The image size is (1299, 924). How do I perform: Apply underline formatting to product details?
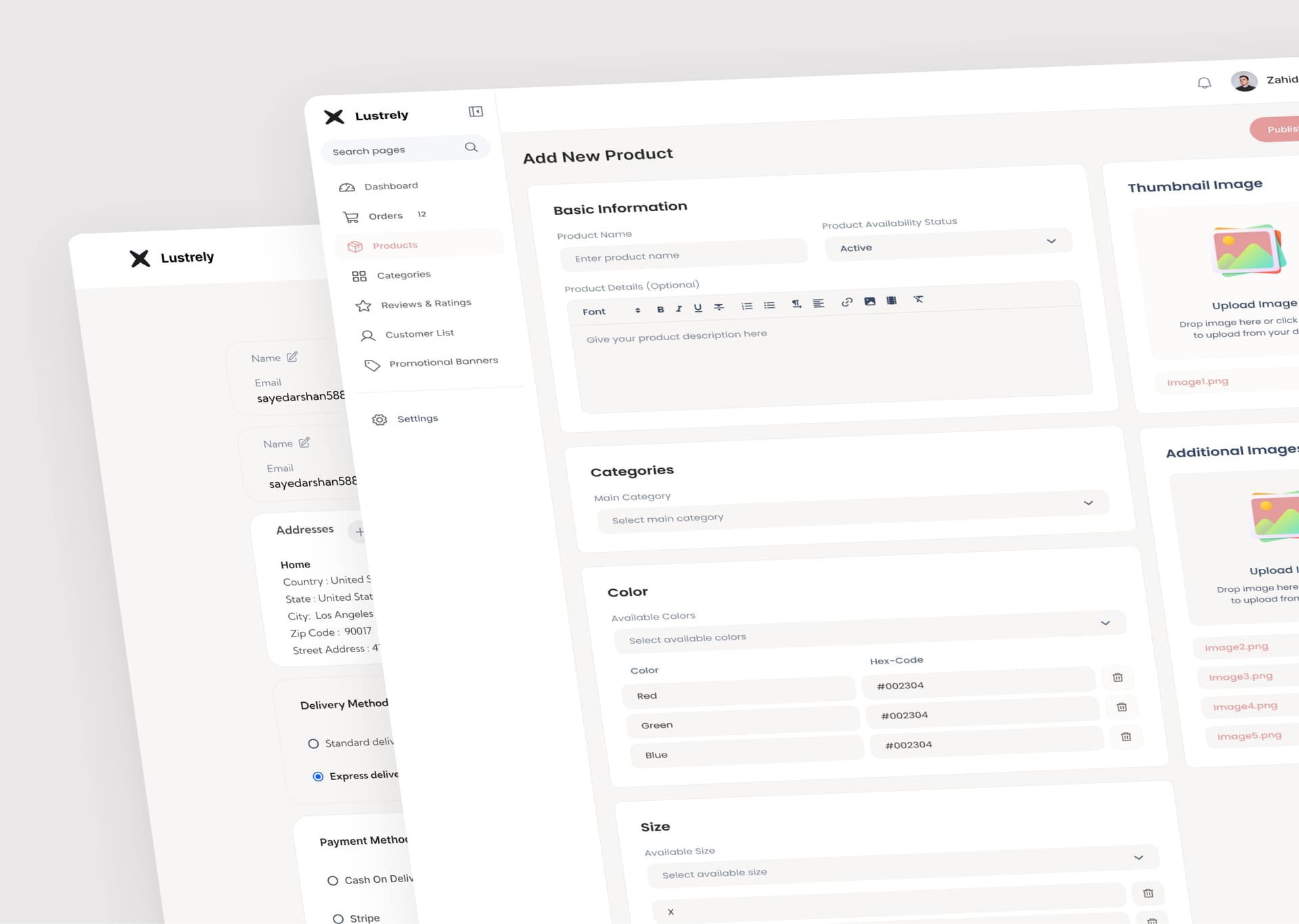click(x=698, y=308)
